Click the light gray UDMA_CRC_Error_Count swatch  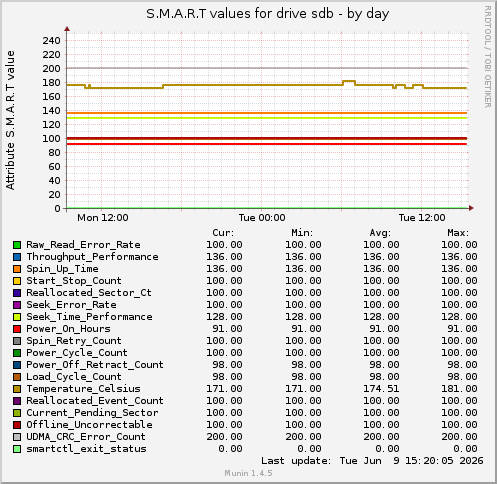coord(17,437)
